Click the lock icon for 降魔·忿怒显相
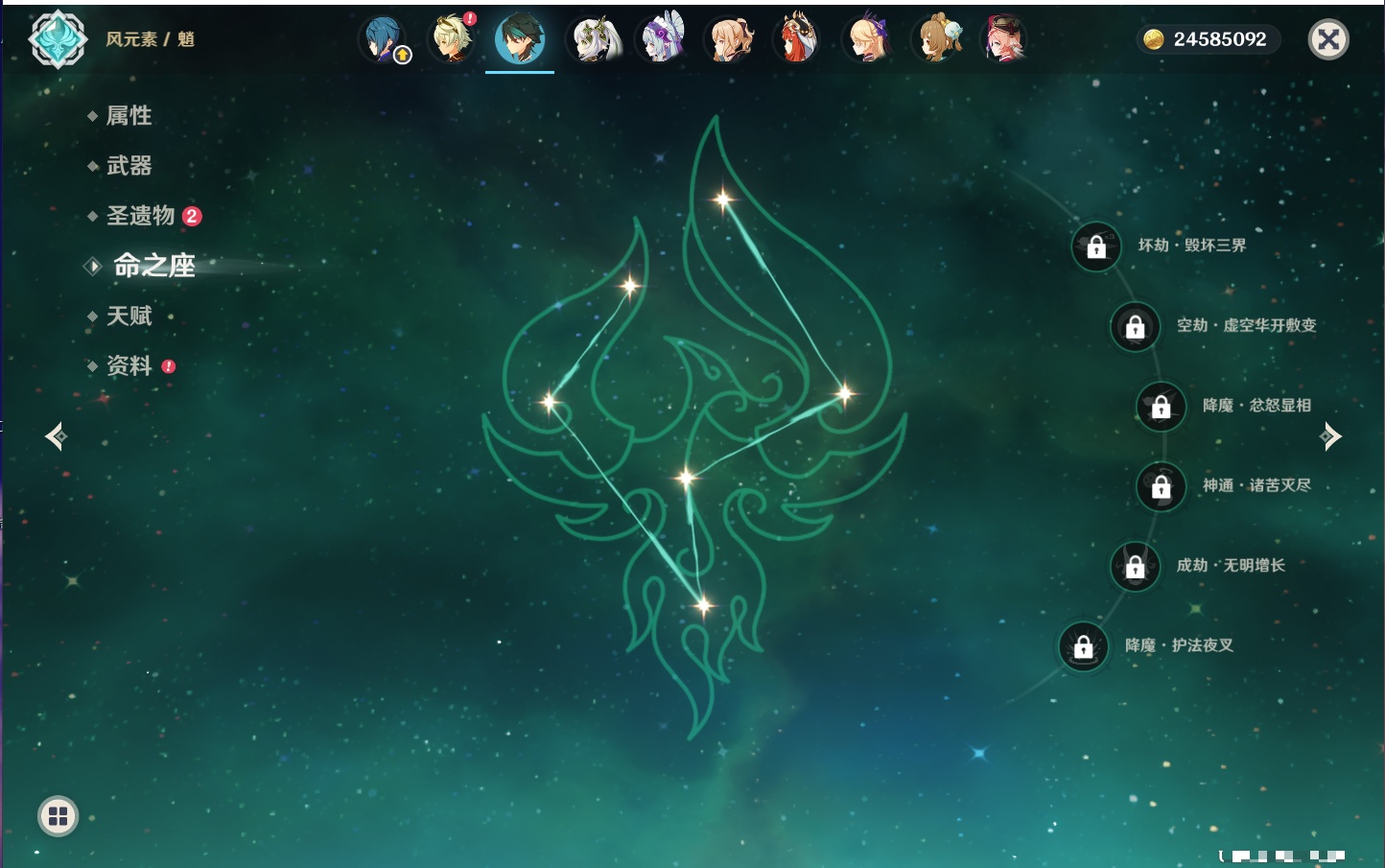1385x868 pixels. [1161, 407]
